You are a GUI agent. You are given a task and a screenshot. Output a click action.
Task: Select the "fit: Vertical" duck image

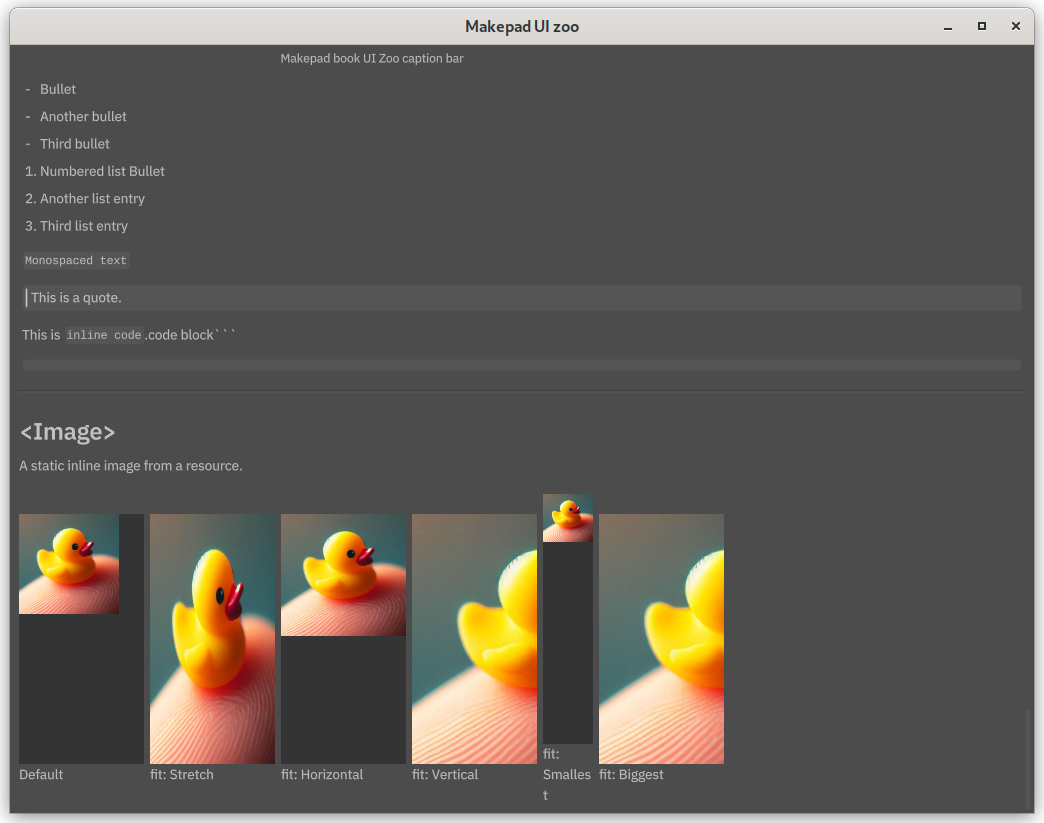(473, 639)
